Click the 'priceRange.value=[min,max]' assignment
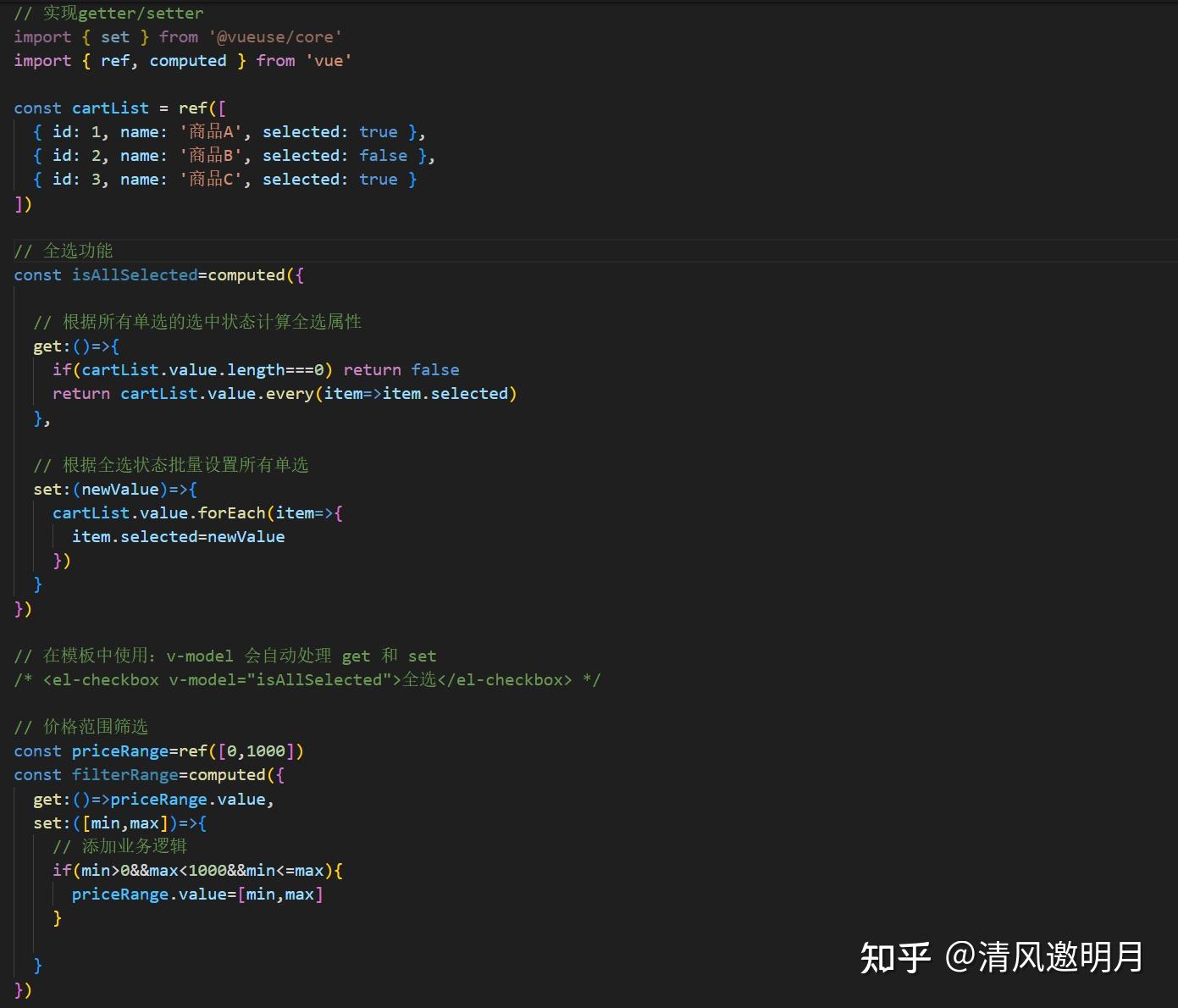 click(197, 894)
